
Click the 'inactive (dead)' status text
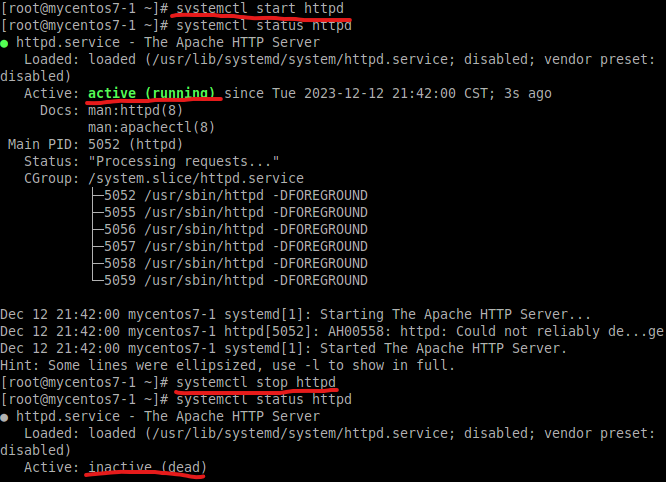pos(147,467)
